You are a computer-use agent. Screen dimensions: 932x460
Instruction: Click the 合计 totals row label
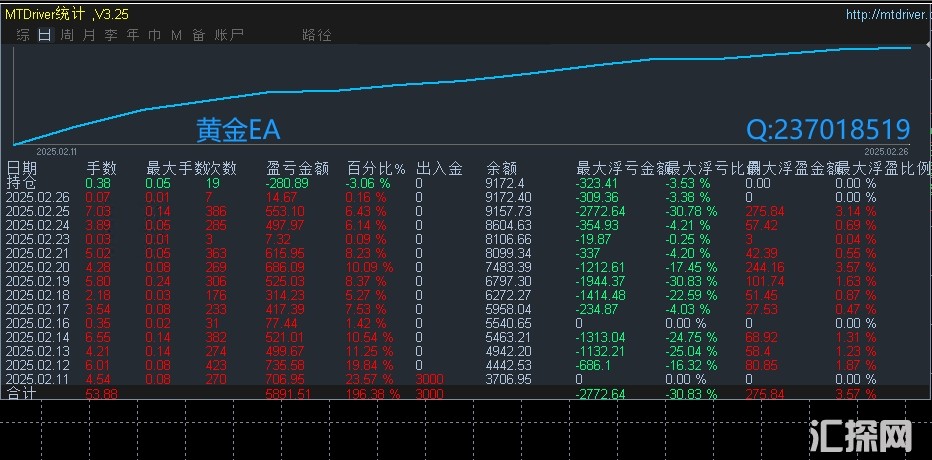pos(22,395)
